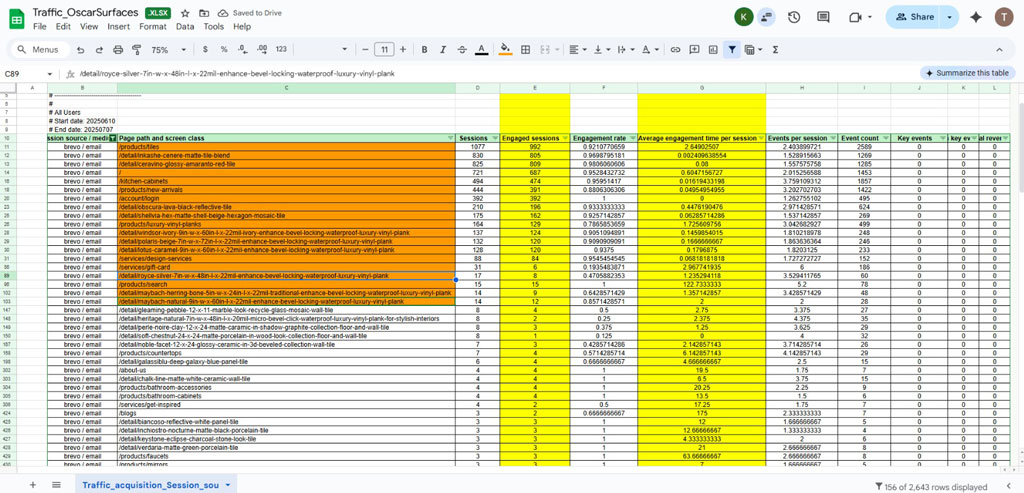Image resolution: width=1024 pixels, height=493 pixels.
Task: Open the comments panel icon
Action: click(823, 17)
